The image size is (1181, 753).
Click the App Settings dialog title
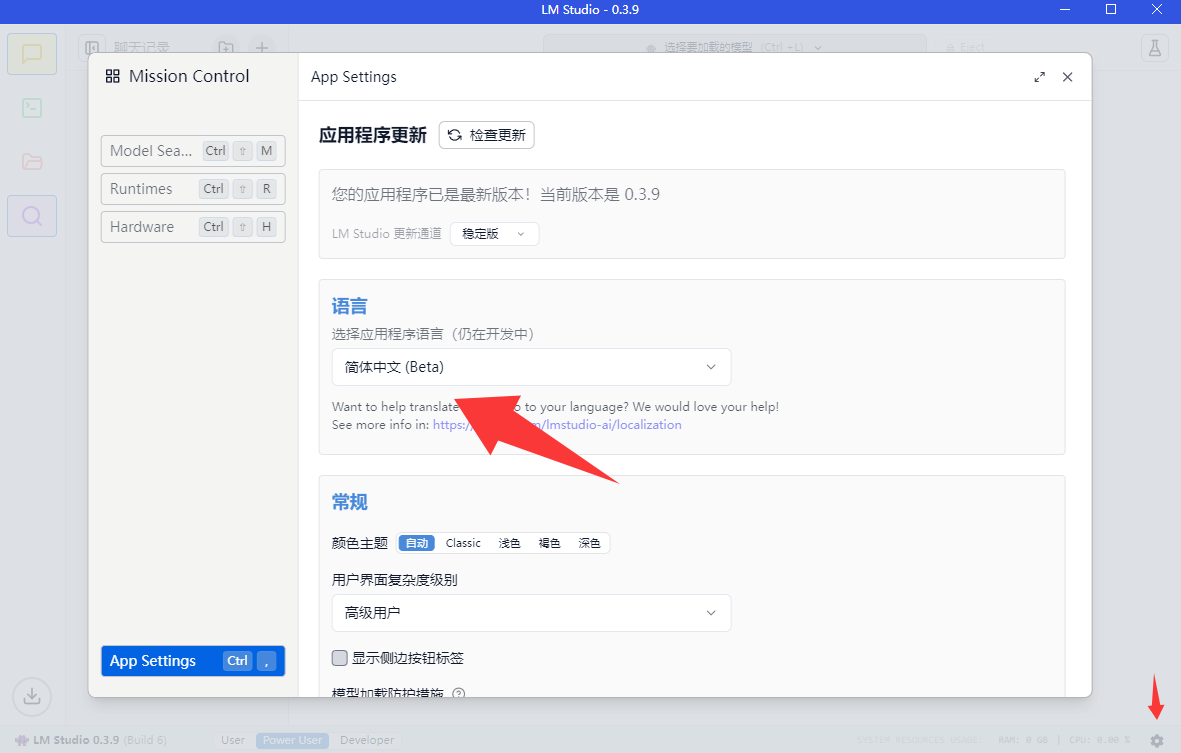pyautogui.click(x=353, y=77)
